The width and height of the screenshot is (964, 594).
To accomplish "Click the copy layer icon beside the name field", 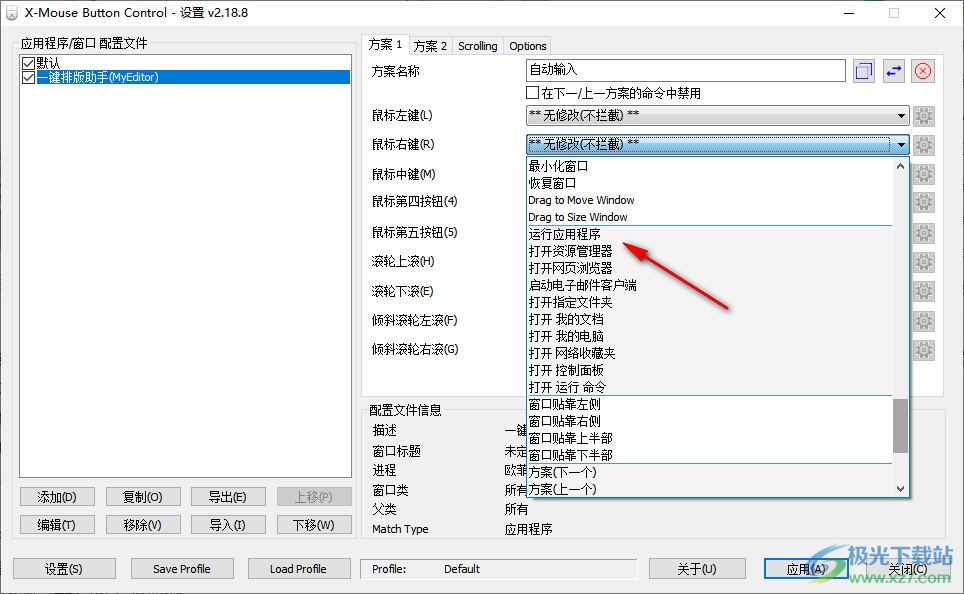I will click(x=864, y=71).
